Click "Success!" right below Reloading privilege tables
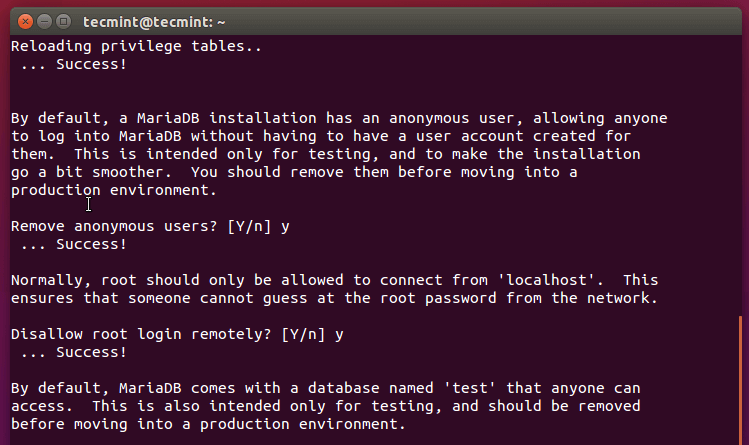Viewport: 749px width, 445px height. [x=91, y=63]
